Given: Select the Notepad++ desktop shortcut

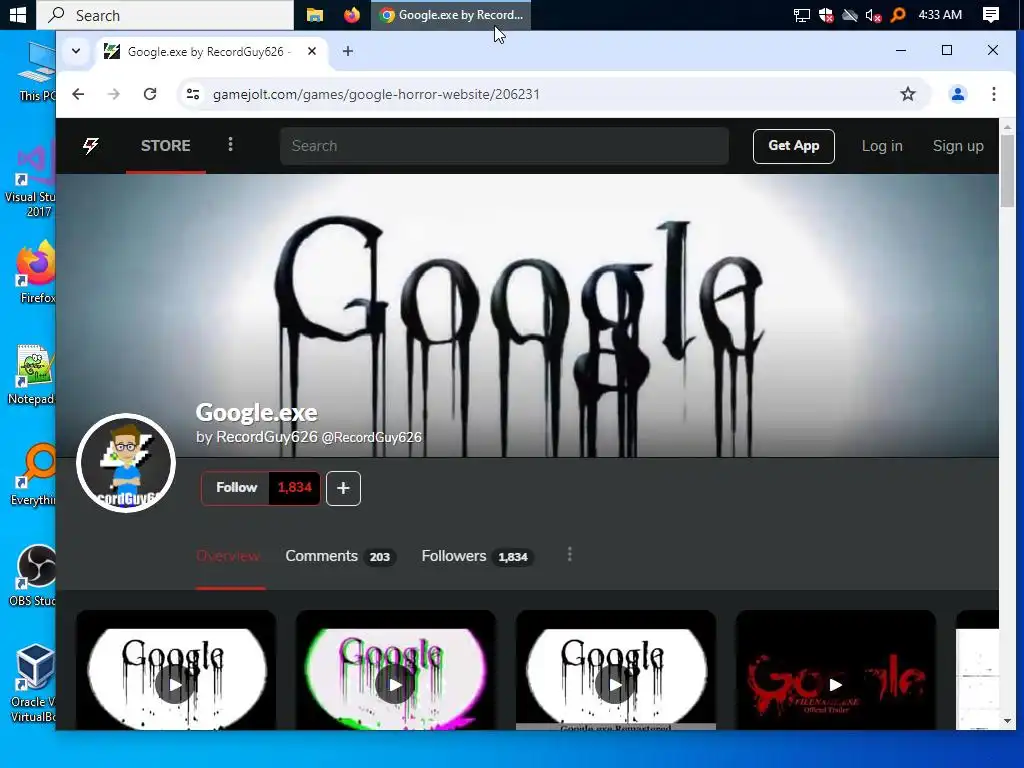Looking at the screenshot, I should [33, 375].
